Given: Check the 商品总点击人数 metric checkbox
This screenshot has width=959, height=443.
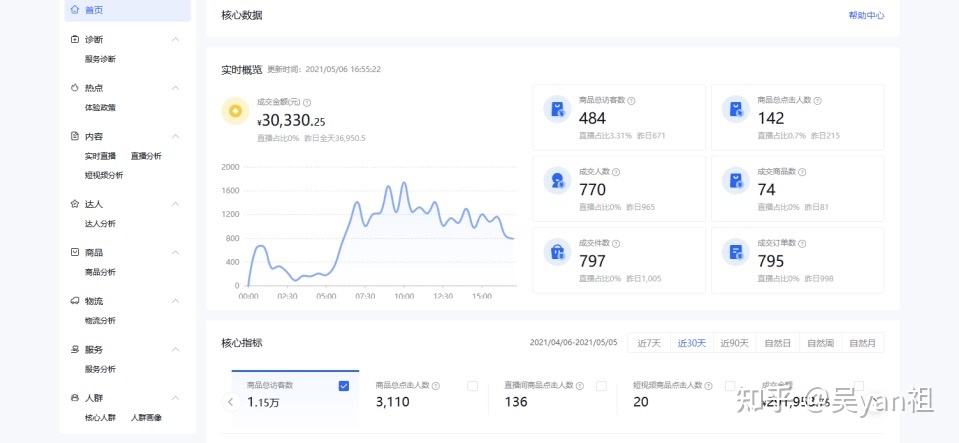Looking at the screenshot, I should [472, 385].
